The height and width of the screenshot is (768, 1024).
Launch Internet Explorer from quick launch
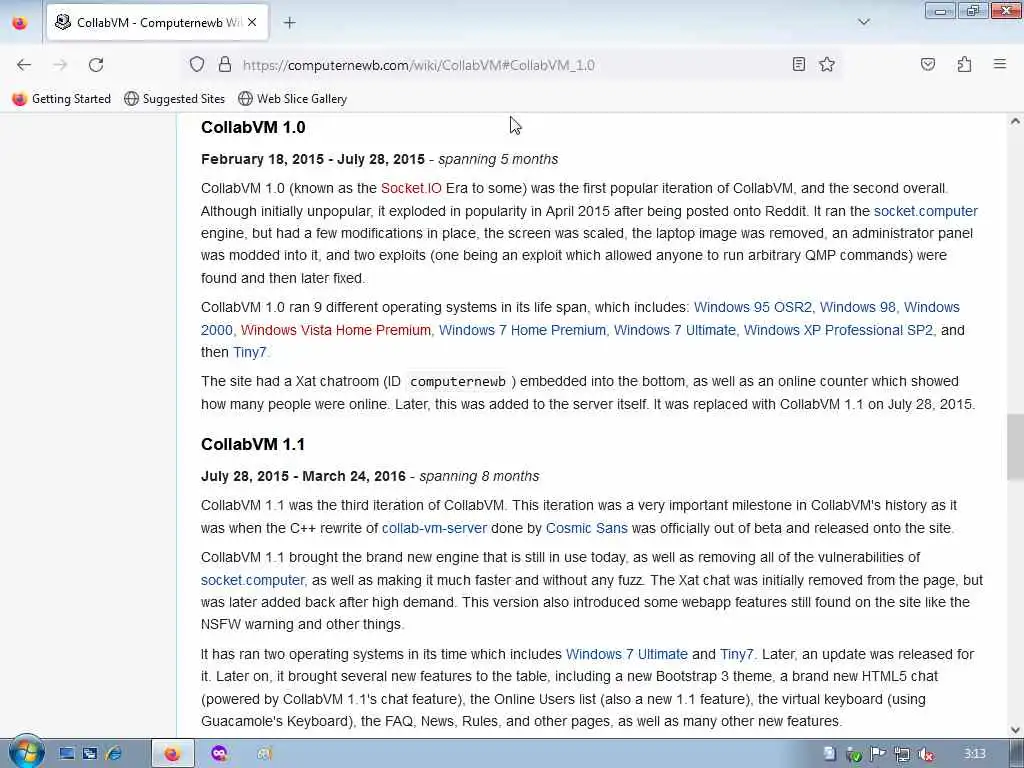[x=114, y=754]
